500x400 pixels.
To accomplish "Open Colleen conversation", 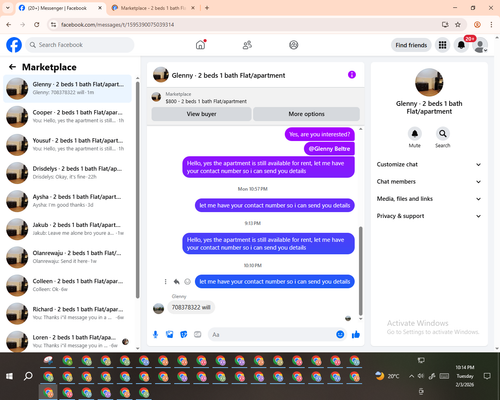I will pos(68,285).
